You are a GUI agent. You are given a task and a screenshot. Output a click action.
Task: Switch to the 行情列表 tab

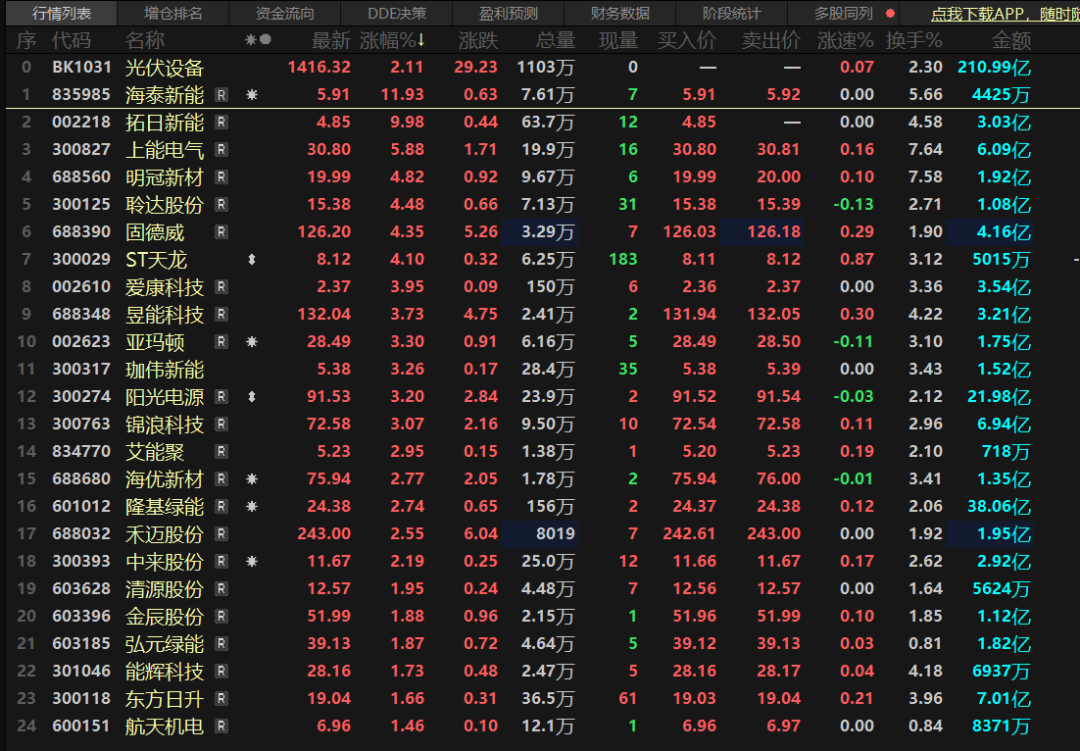61,13
